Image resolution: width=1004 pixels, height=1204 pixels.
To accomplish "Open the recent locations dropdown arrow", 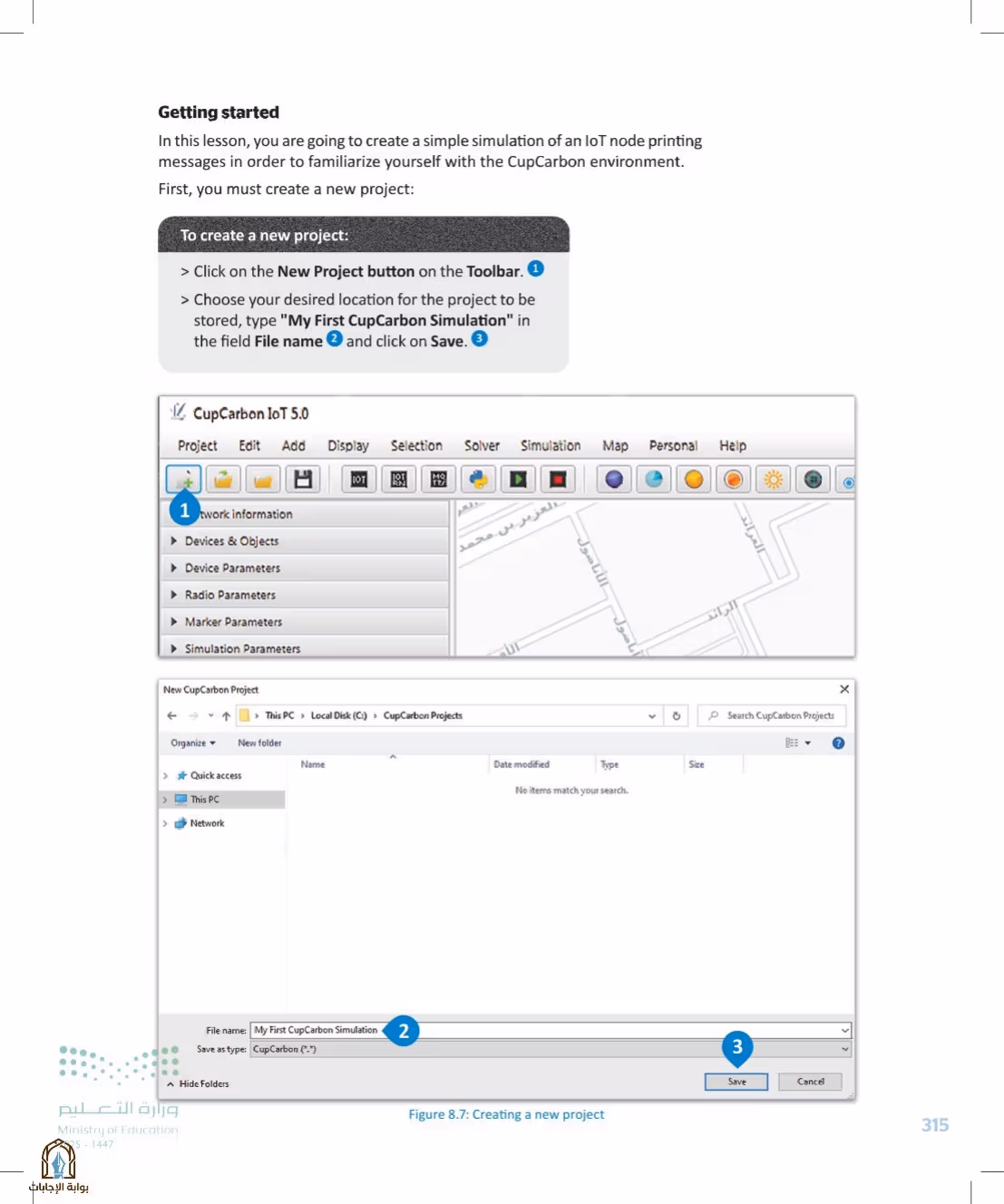I will tap(210, 715).
